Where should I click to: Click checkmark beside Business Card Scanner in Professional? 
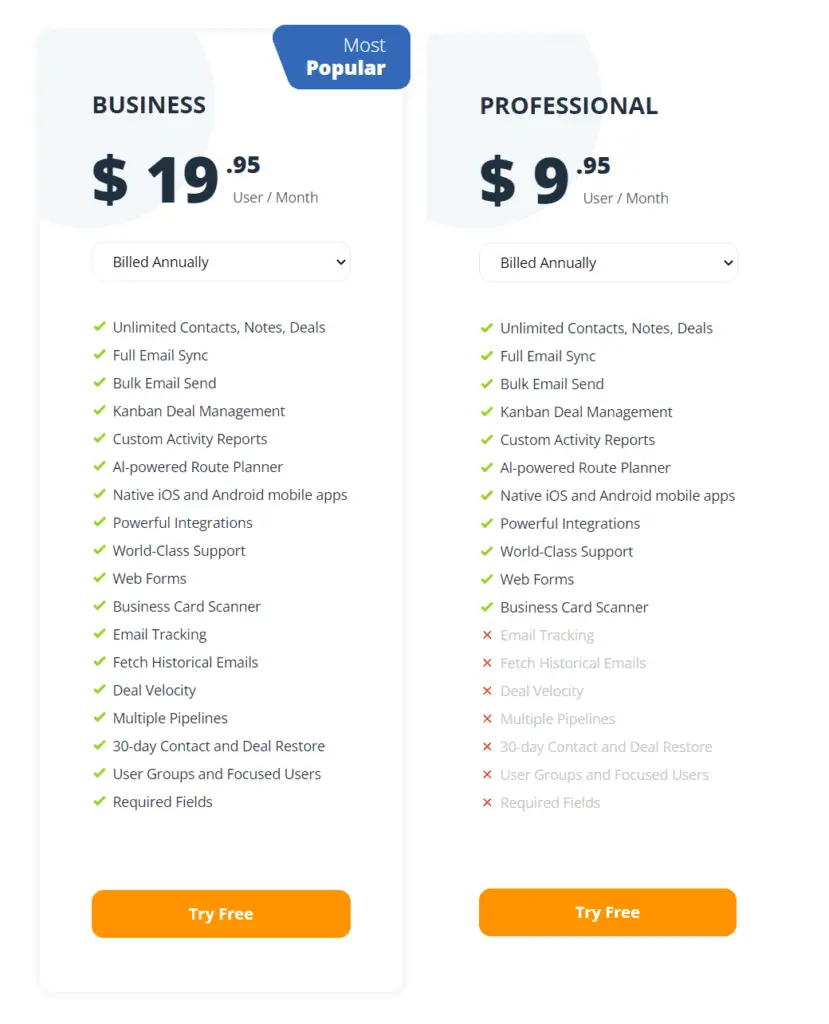tap(487, 607)
